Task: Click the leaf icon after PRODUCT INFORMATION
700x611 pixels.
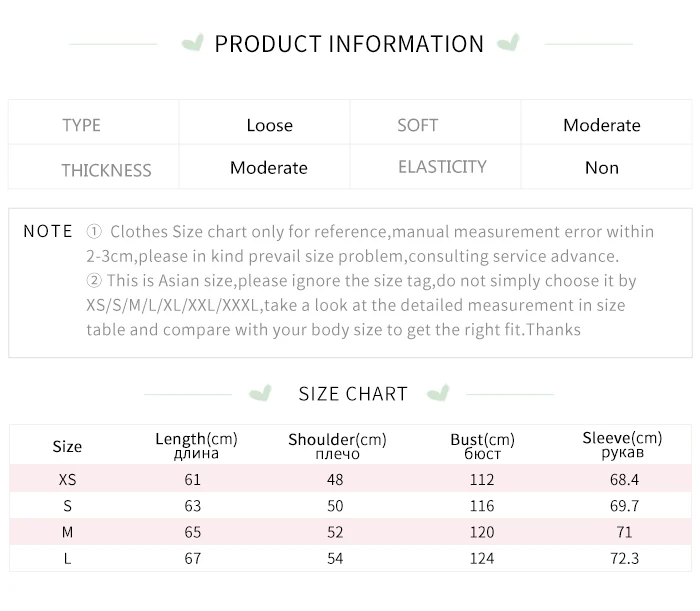Action: coord(507,43)
